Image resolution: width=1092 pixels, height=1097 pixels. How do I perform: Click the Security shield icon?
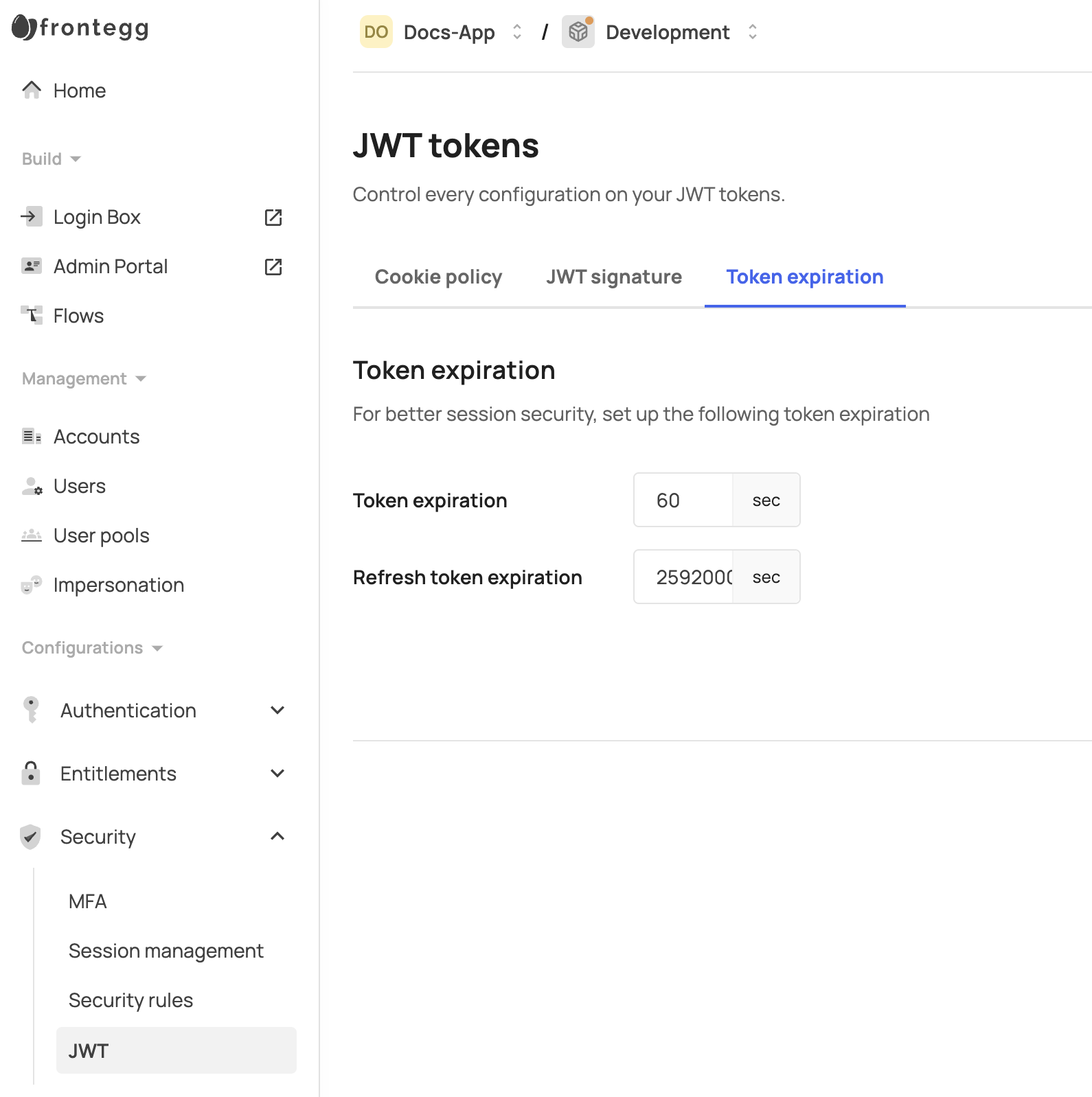[x=30, y=837]
